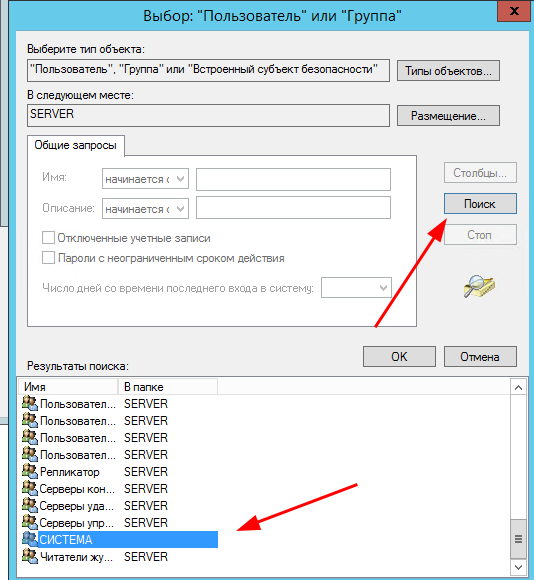Click the icon of Серверы упр... entry

tap(30, 523)
